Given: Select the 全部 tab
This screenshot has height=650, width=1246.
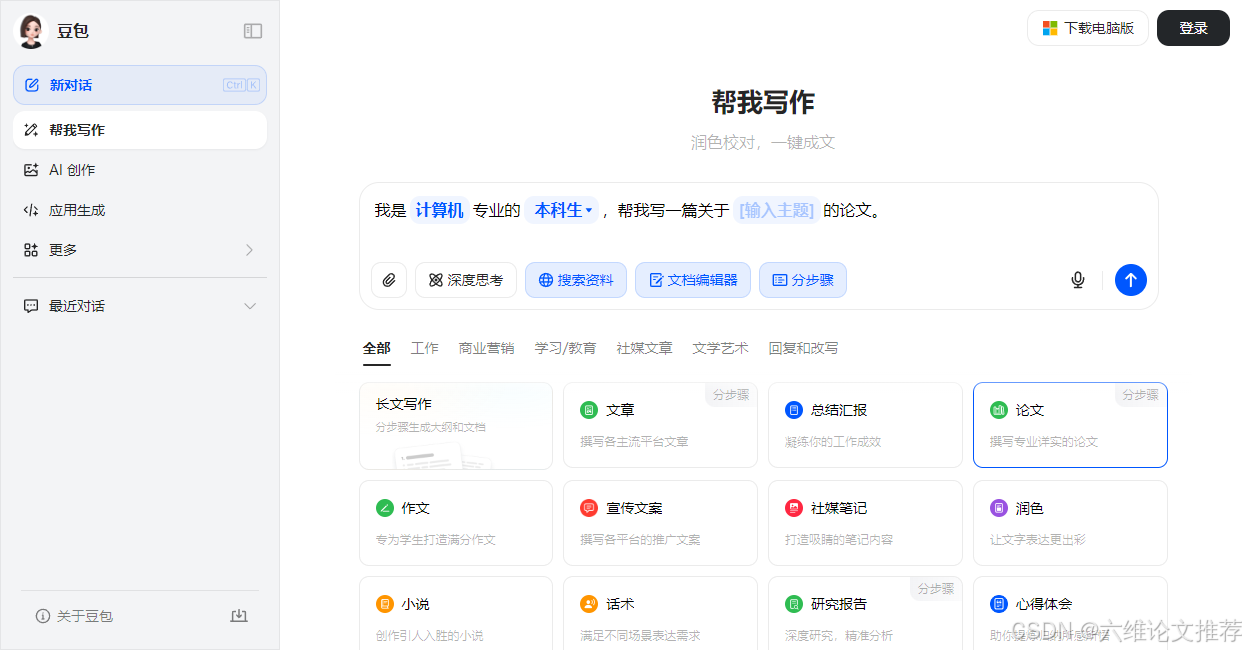Looking at the screenshot, I should click(x=377, y=348).
